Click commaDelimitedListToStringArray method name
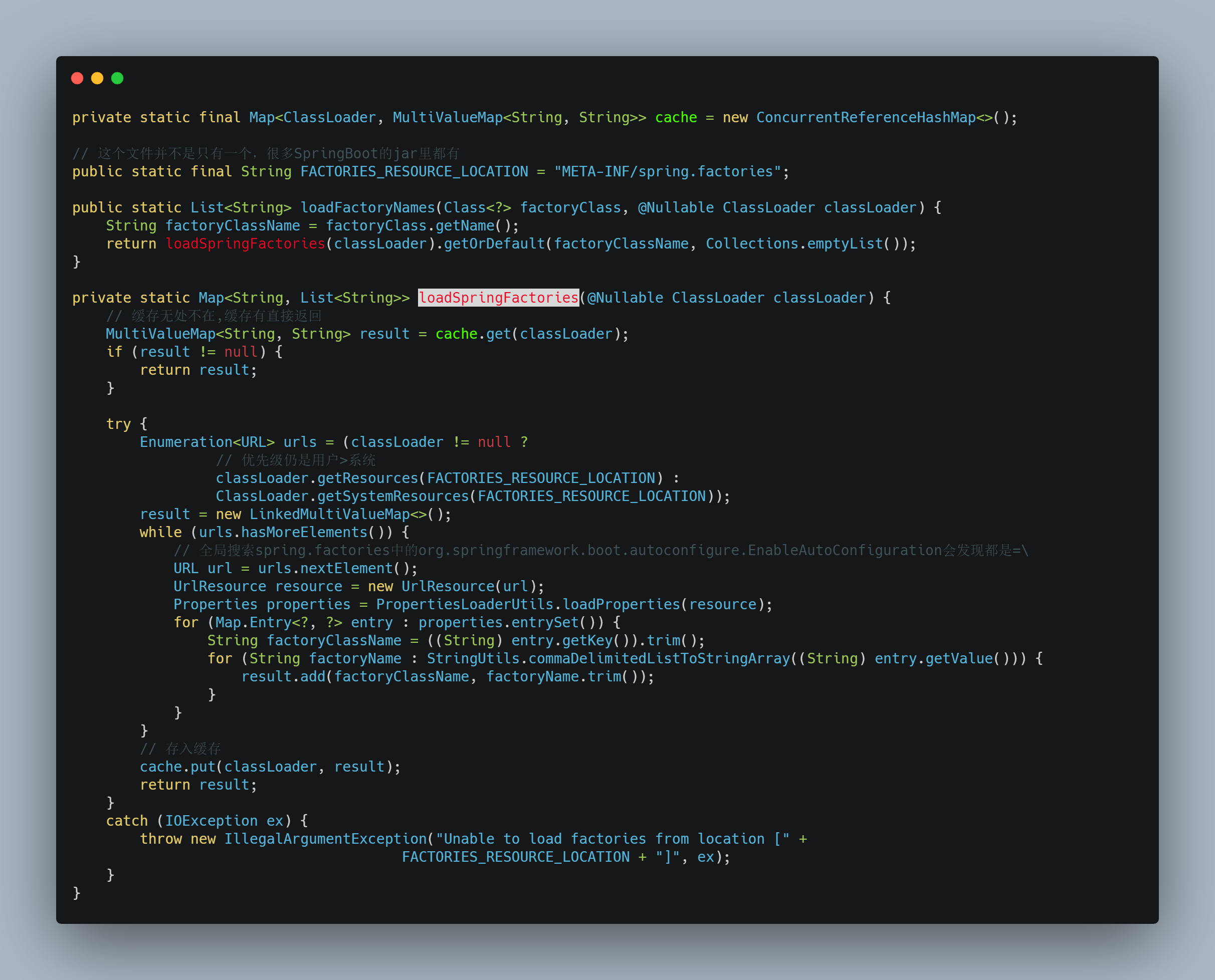1215x980 pixels. tap(659, 658)
